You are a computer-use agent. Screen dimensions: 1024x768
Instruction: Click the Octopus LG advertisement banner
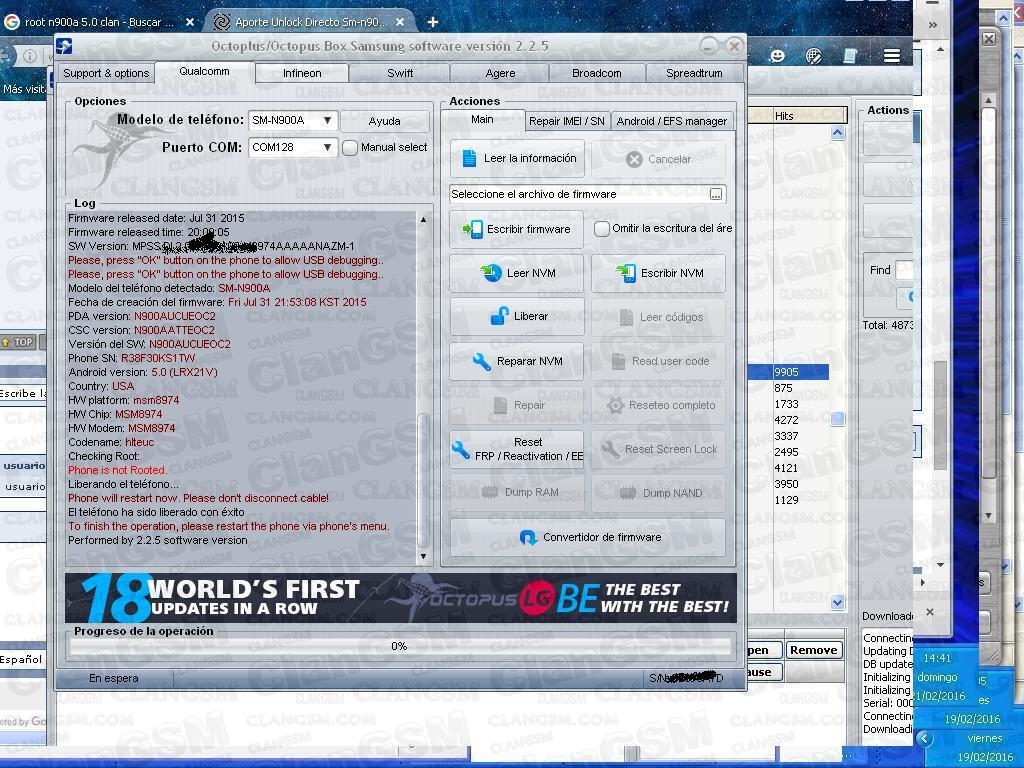click(400, 598)
